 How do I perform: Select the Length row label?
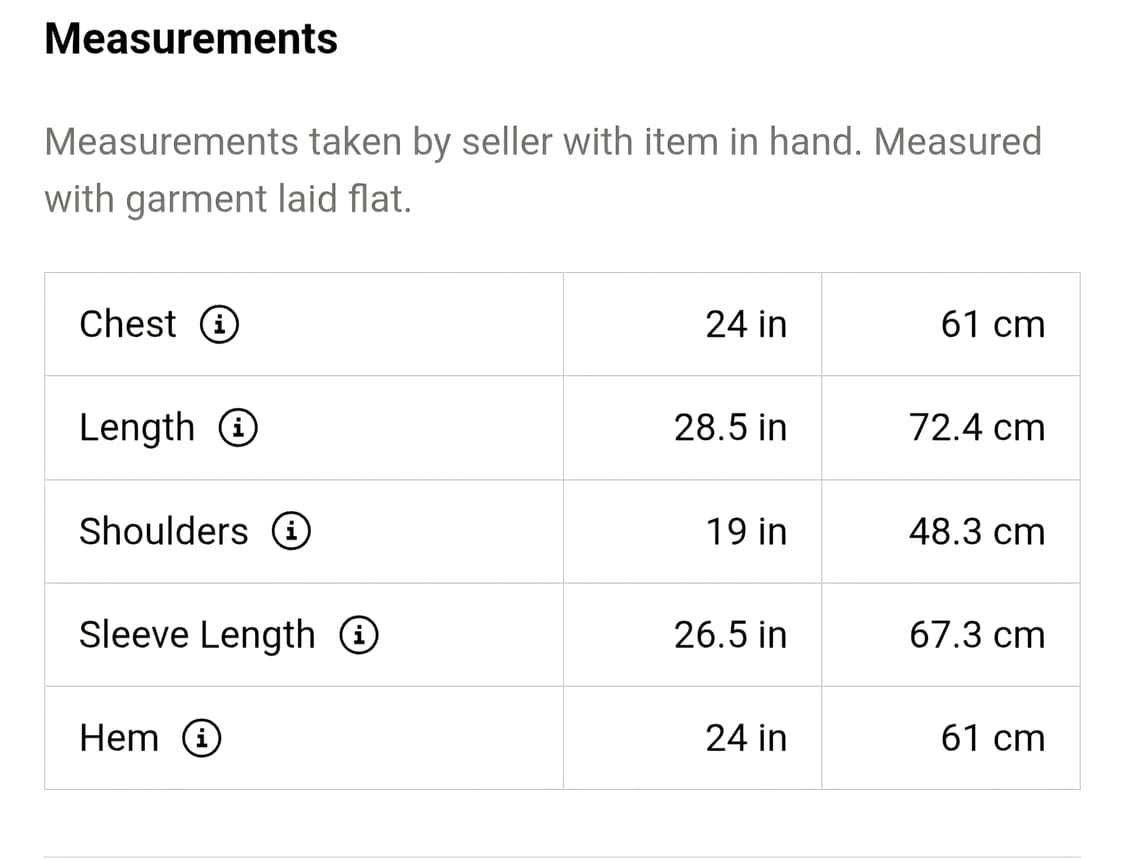pyautogui.click(x=137, y=428)
